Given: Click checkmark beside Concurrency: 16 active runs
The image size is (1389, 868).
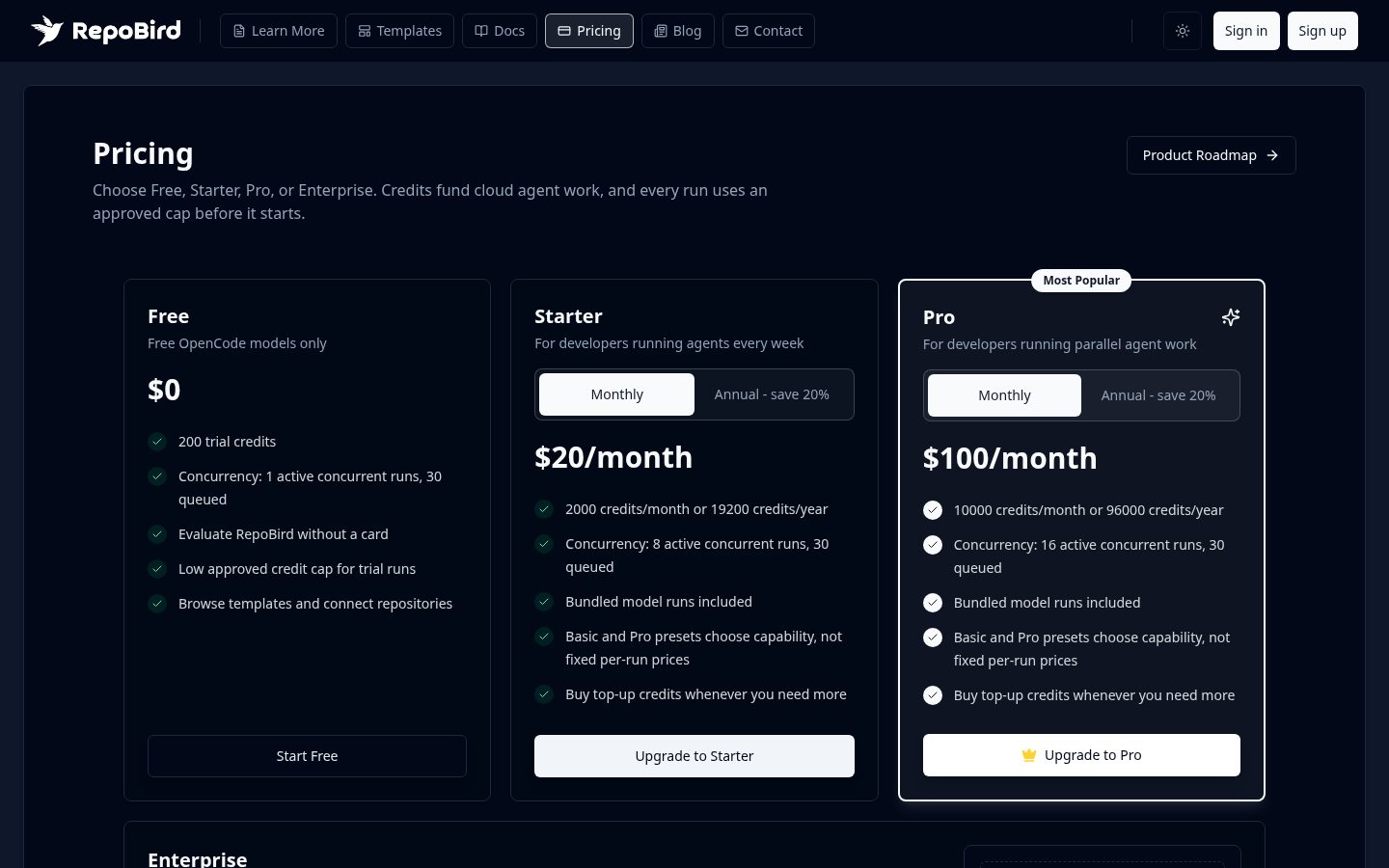Looking at the screenshot, I should pyautogui.click(x=933, y=545).
